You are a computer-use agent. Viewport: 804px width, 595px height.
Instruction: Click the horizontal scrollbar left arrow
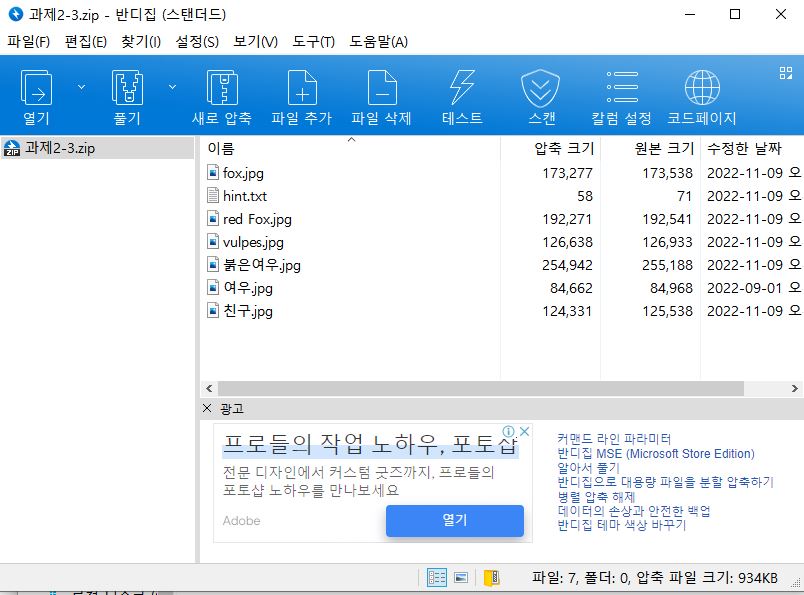tap(209, 389)
